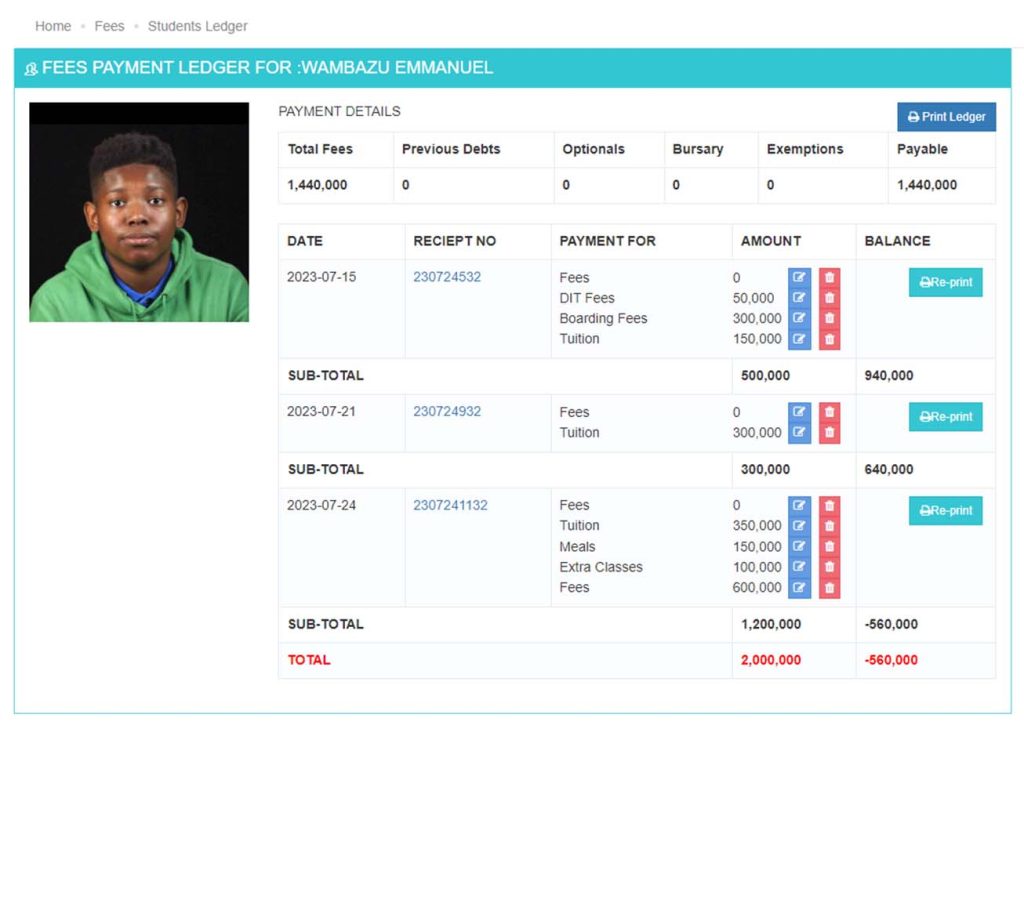1024x910 pixels.
Task: Open the Home breadcrumb page
Action: pyautogui.click(x=52, y=26)
